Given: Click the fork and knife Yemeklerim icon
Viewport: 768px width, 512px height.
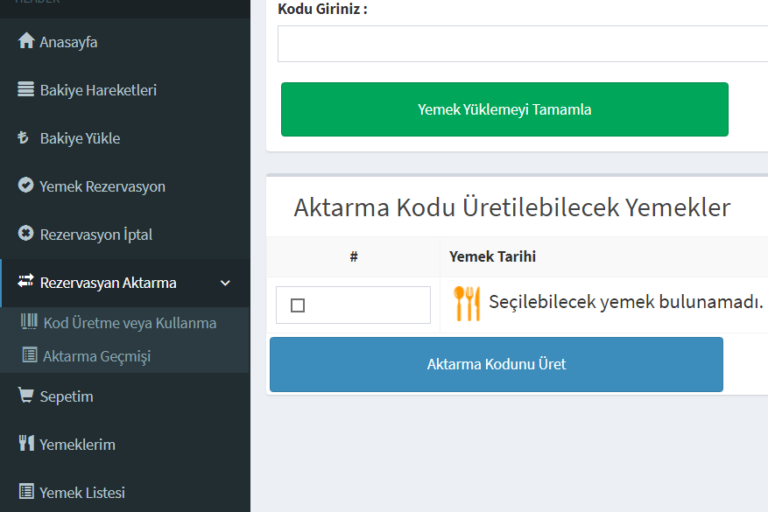Looking at the screenshot, I should tap(27, 444).
